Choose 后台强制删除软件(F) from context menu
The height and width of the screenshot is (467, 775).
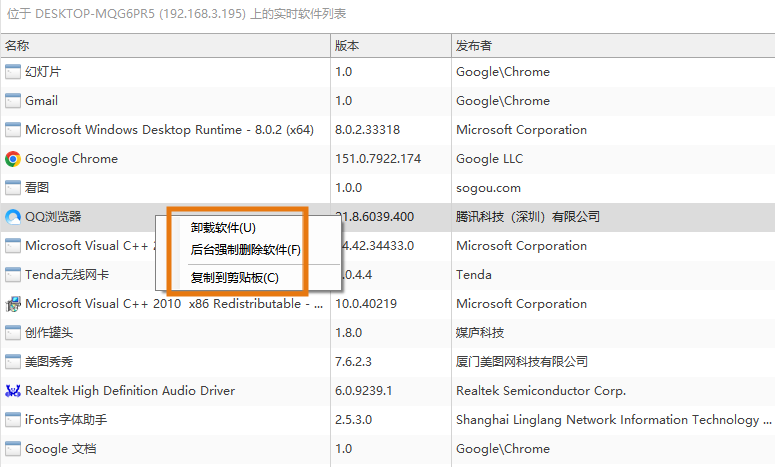(246, 250)
